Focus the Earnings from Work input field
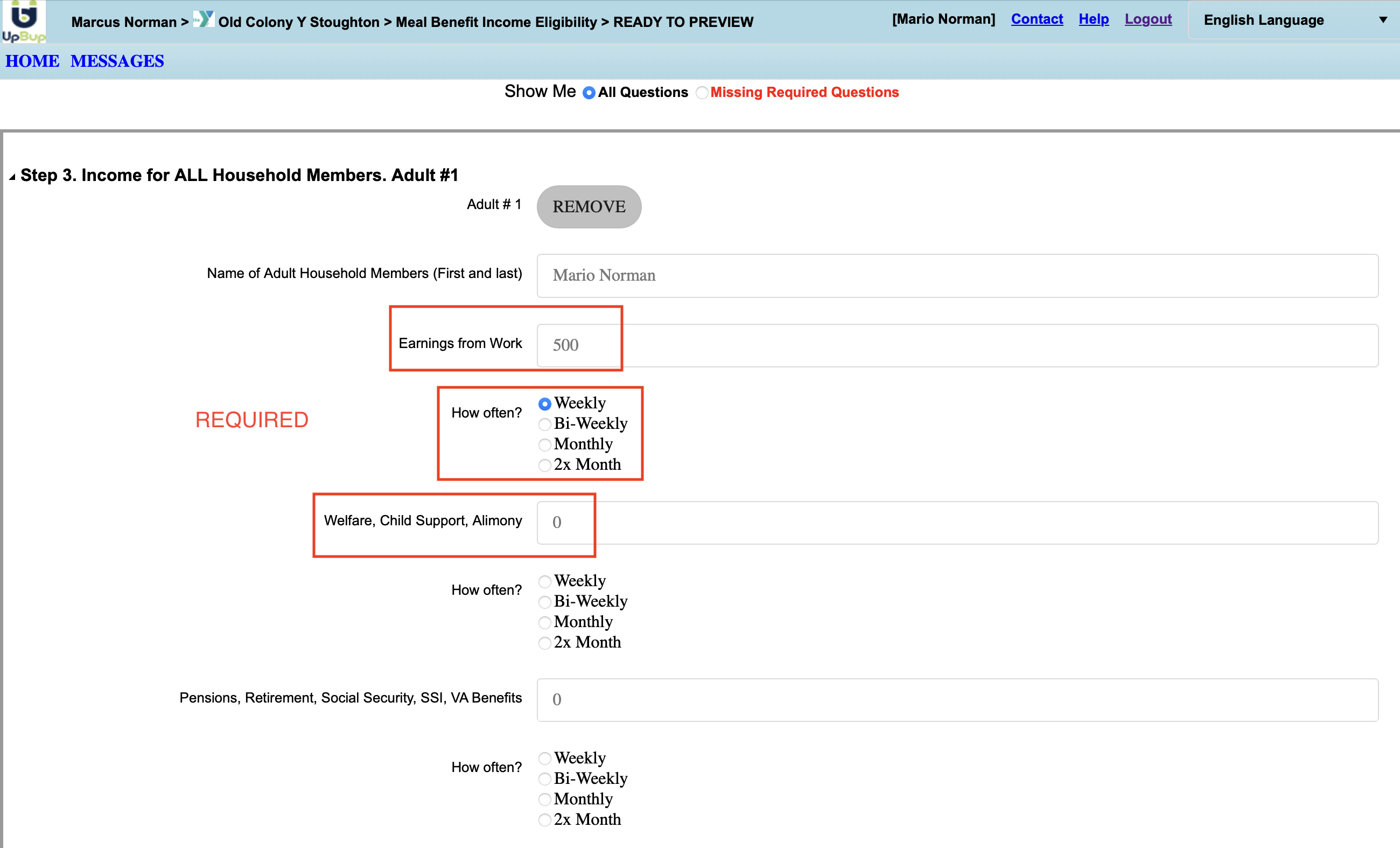The height and width of the screenshot is (848, 1400). tap(957, 345)
